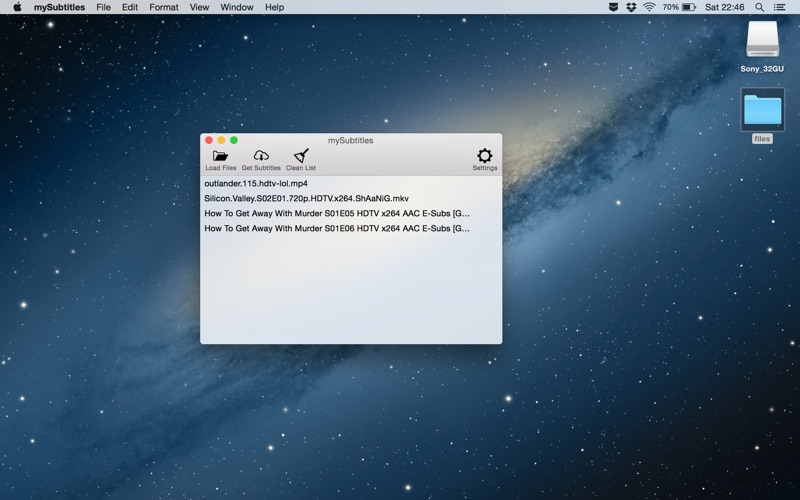800x500 pixels.
Task: Click the Wi-Fi status icon
Action: point(649,7)
